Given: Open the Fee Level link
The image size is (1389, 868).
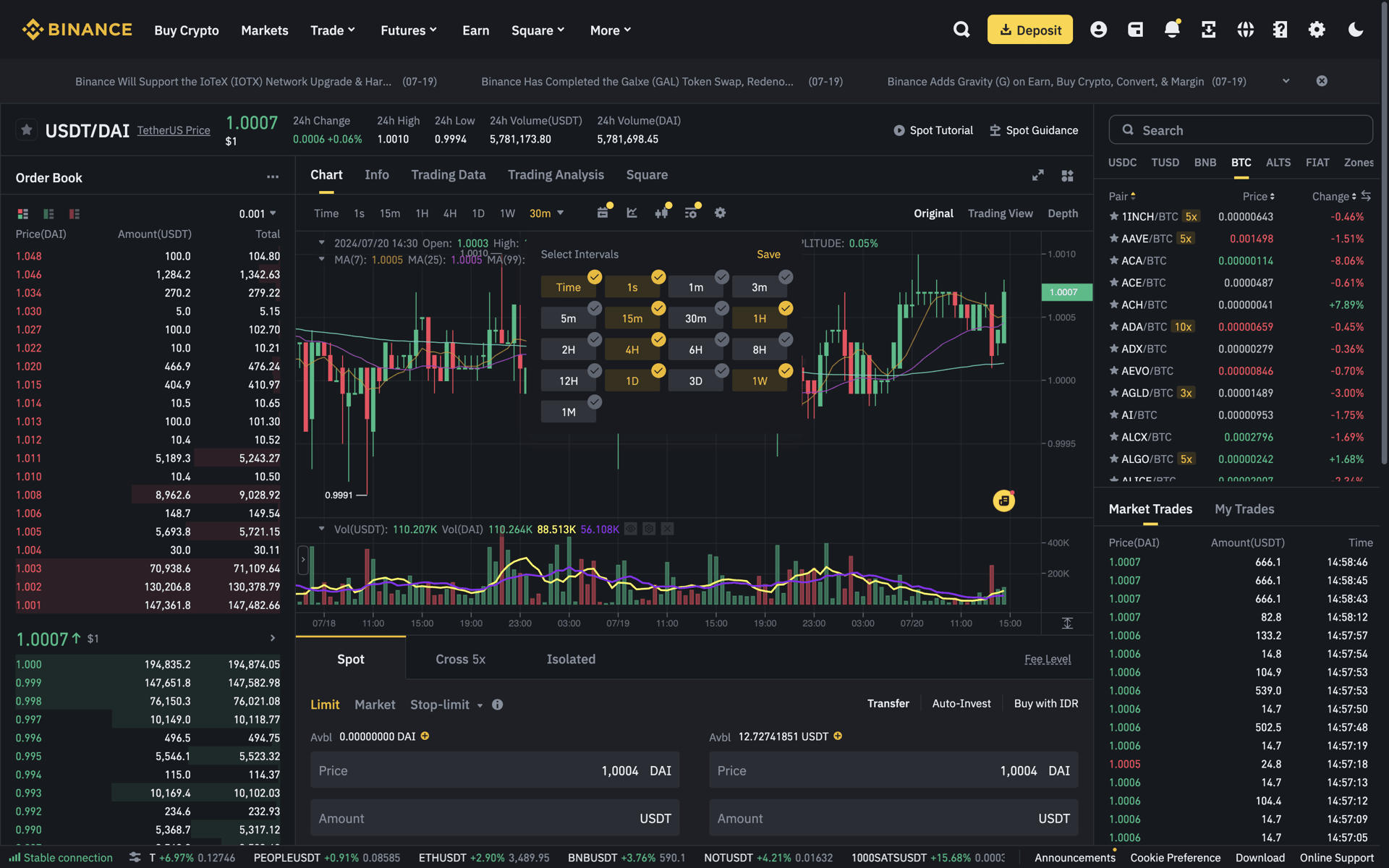Looking at the screenshot, I should click(1048, 659).
